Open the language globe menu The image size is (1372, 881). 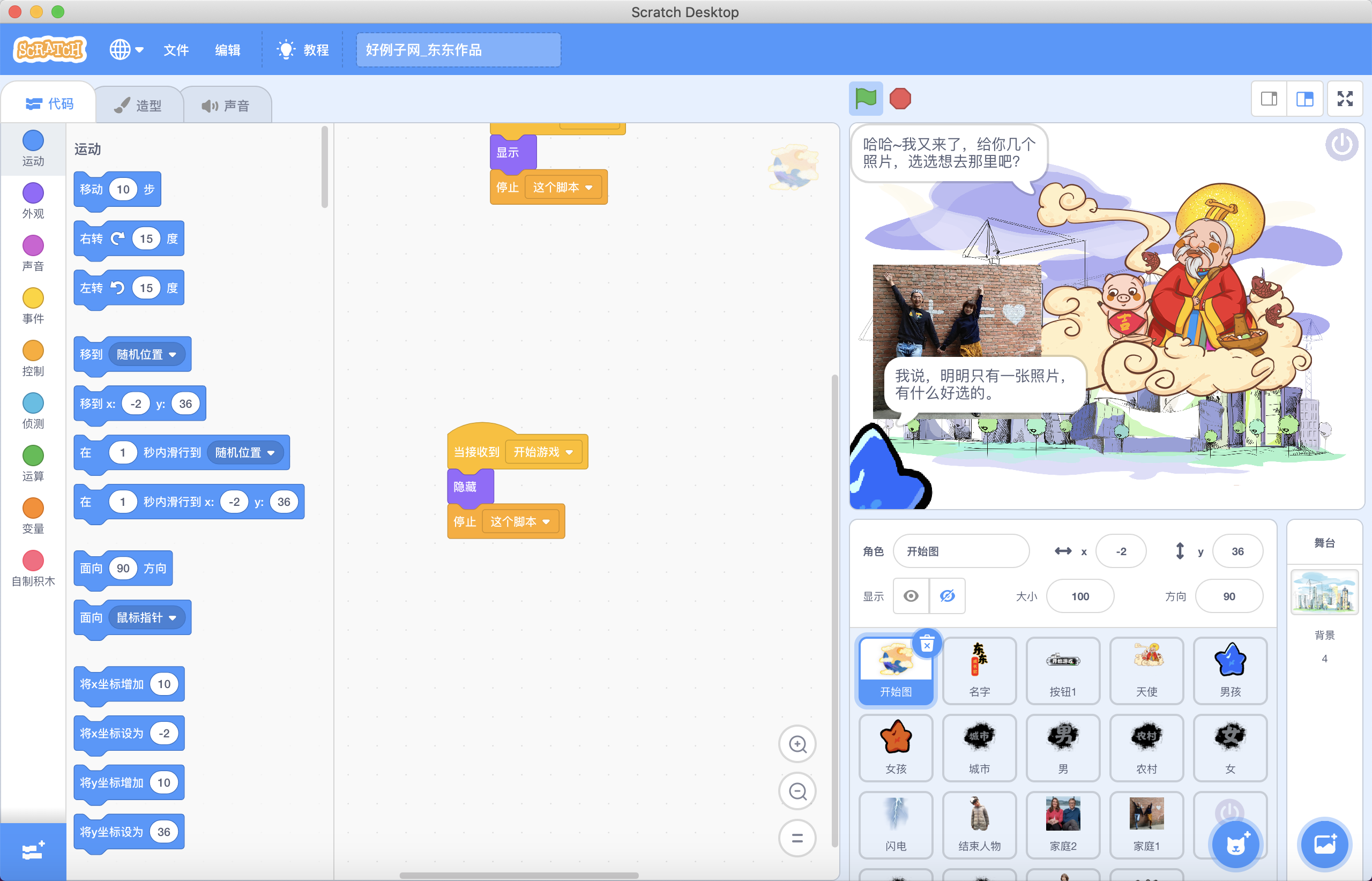tap(126, 50)
